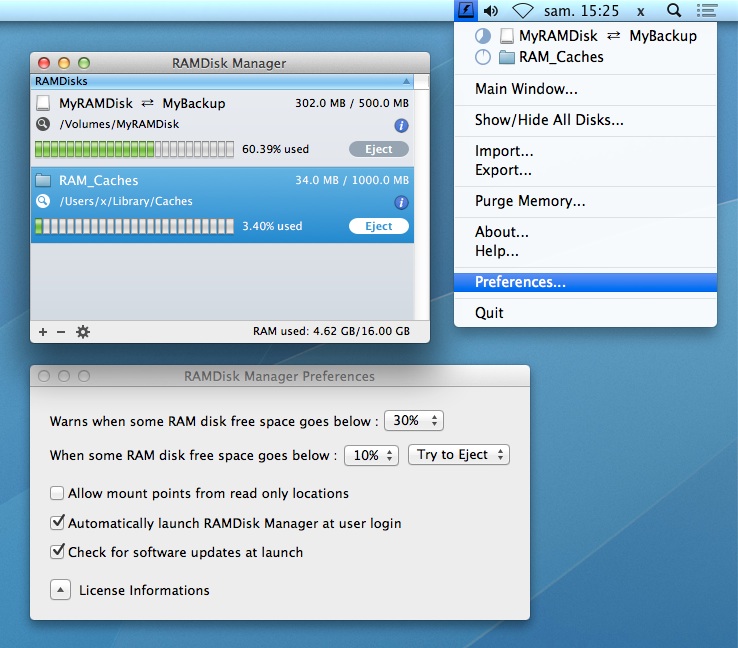Add a new RAM disk with plus
Viewport: 738px width, 648px height.
coord(43,332)
